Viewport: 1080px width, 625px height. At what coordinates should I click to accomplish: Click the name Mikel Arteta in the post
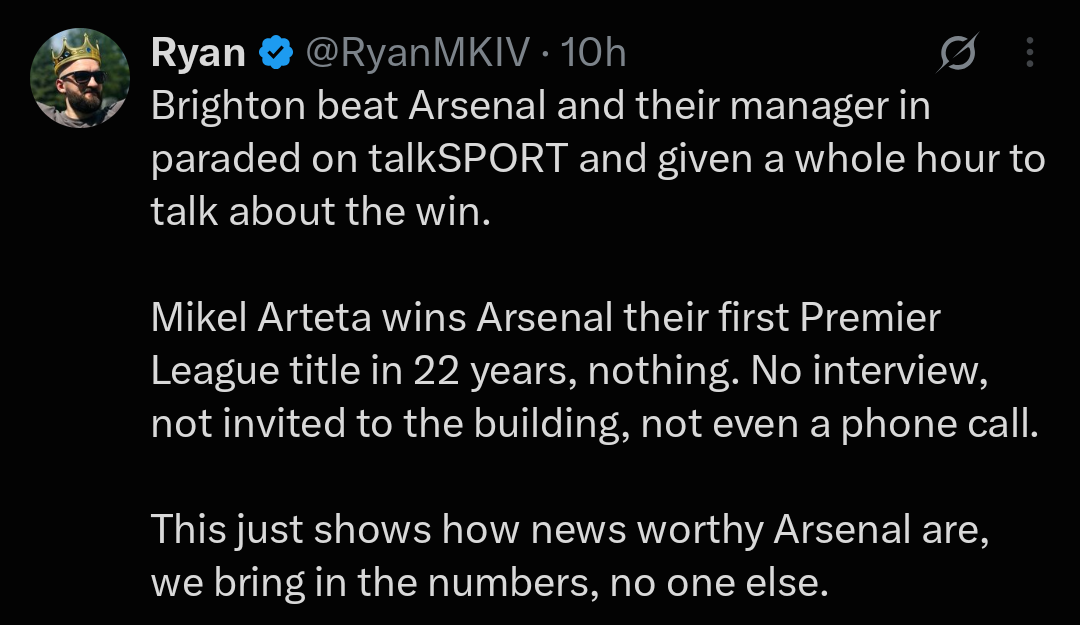pos(261,318)
